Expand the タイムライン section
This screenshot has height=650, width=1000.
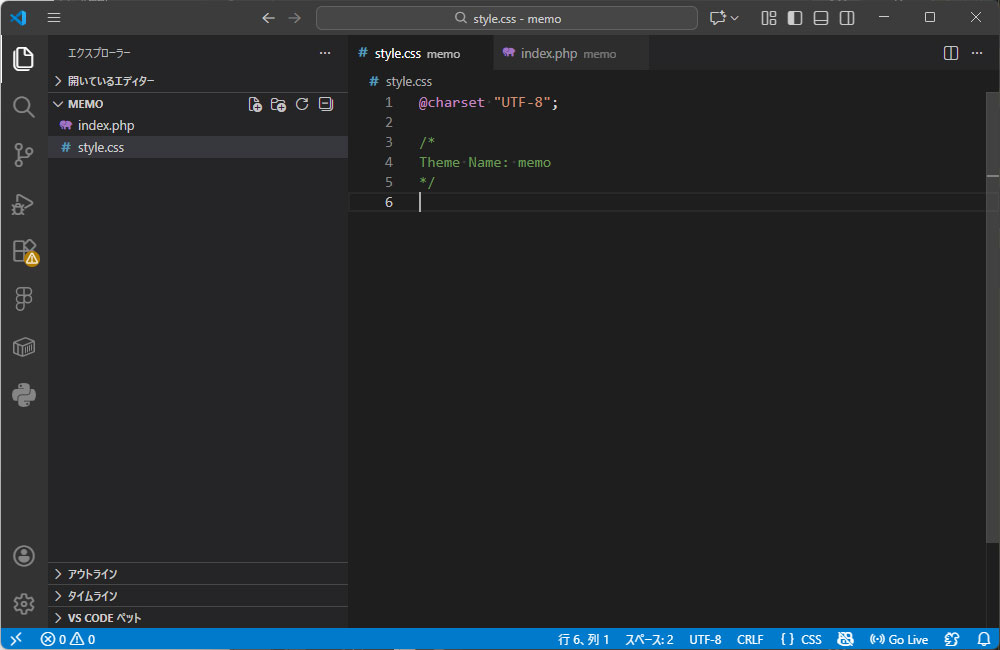pyautogui.click(x=92, y=596)
